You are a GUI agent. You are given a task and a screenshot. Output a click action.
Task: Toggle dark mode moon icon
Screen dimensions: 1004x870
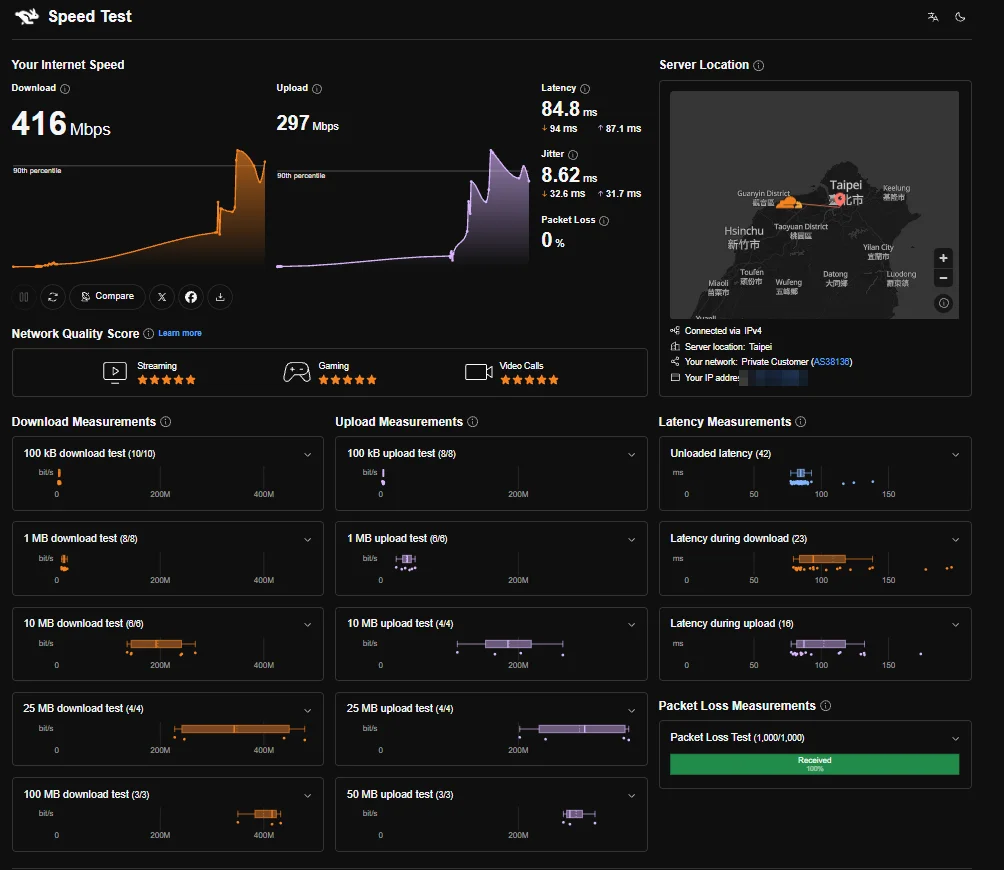[960, 17]
